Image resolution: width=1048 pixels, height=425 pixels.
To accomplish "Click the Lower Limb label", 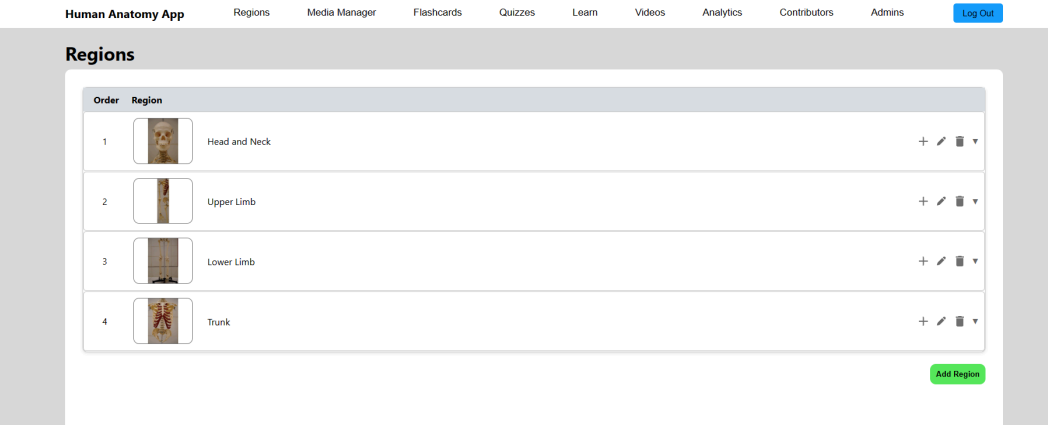I will [231, 262].
